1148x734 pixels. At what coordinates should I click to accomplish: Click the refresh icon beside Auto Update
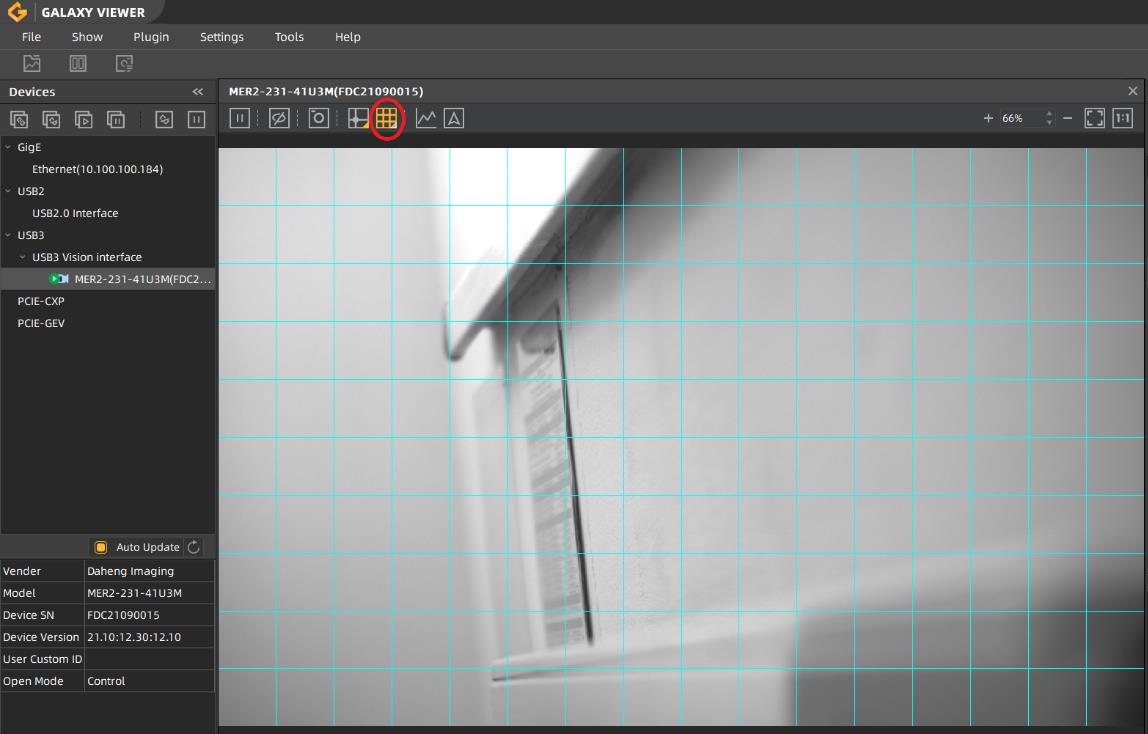pyautogui.click(x=194, y=547)
